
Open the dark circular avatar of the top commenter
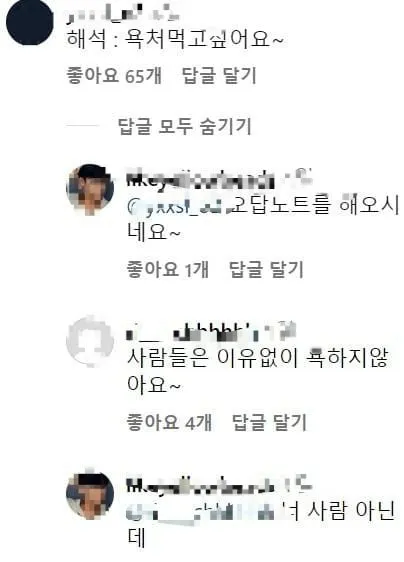(29, 22)
